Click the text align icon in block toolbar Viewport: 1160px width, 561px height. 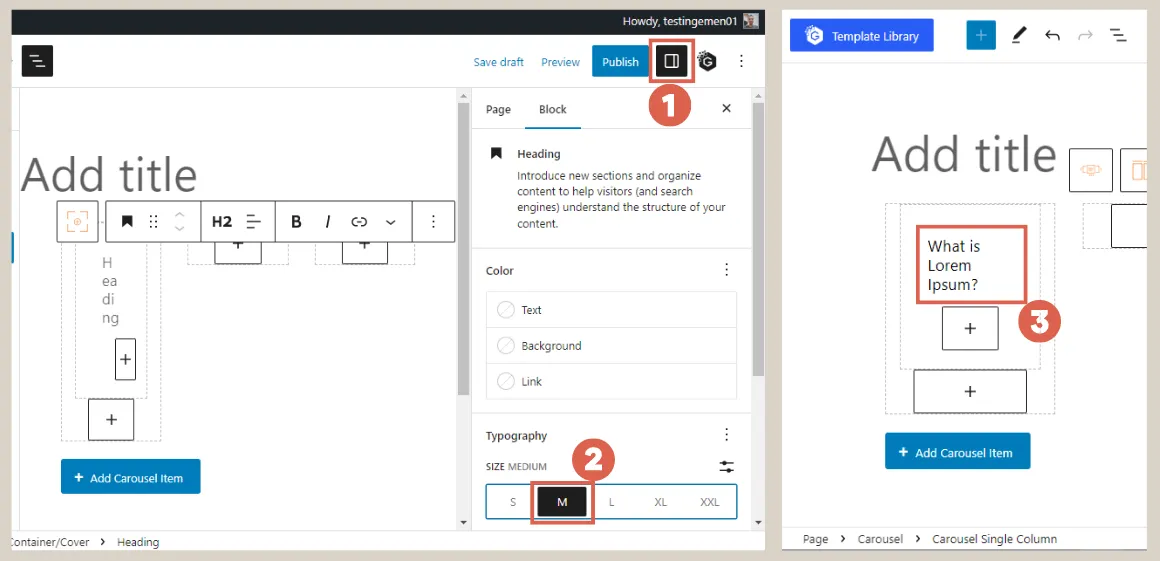254,222
